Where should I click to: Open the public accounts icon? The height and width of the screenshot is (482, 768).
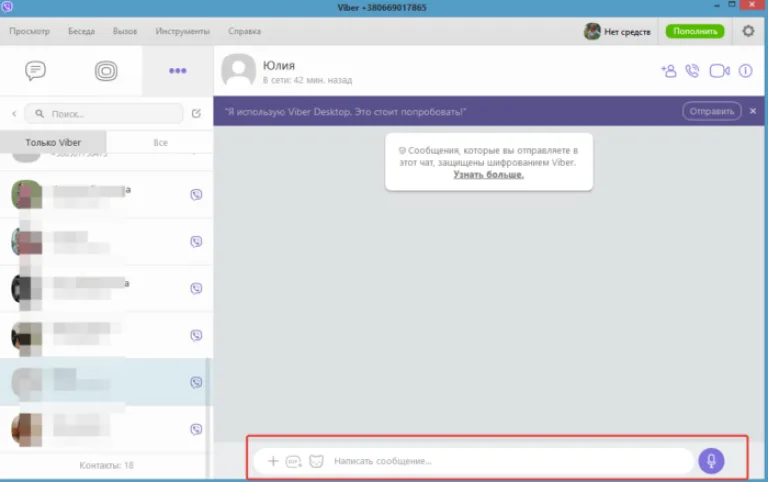coord(106,71)
